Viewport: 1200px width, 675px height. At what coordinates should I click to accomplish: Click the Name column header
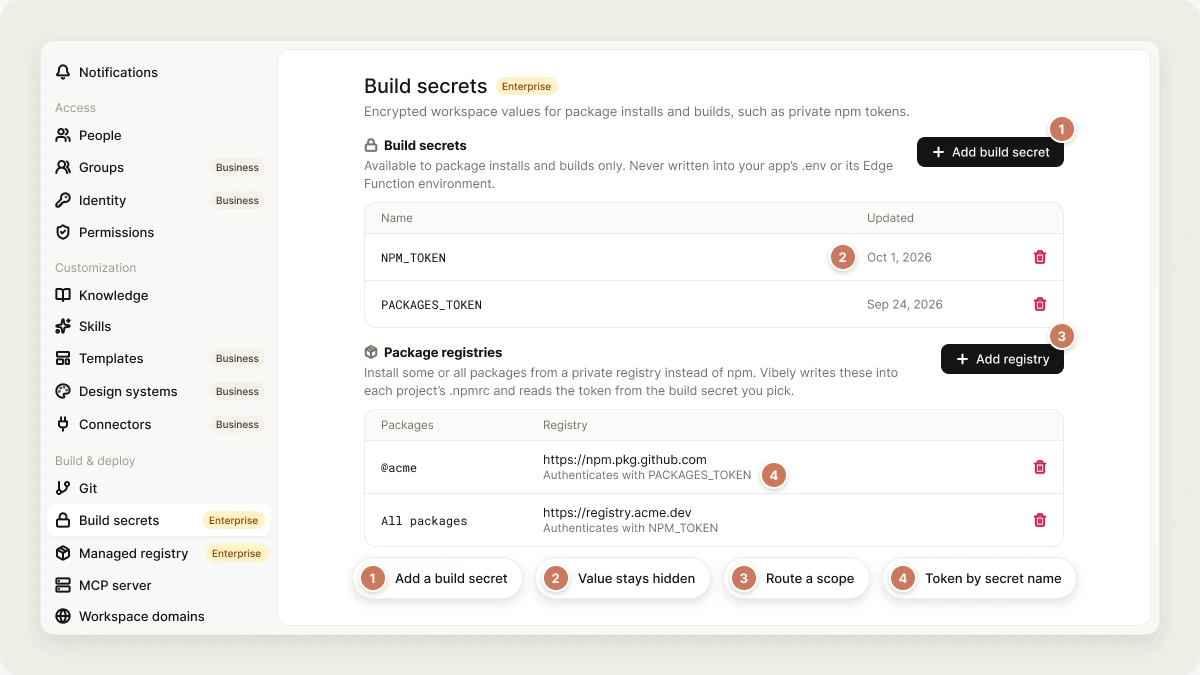coord(397,218)
